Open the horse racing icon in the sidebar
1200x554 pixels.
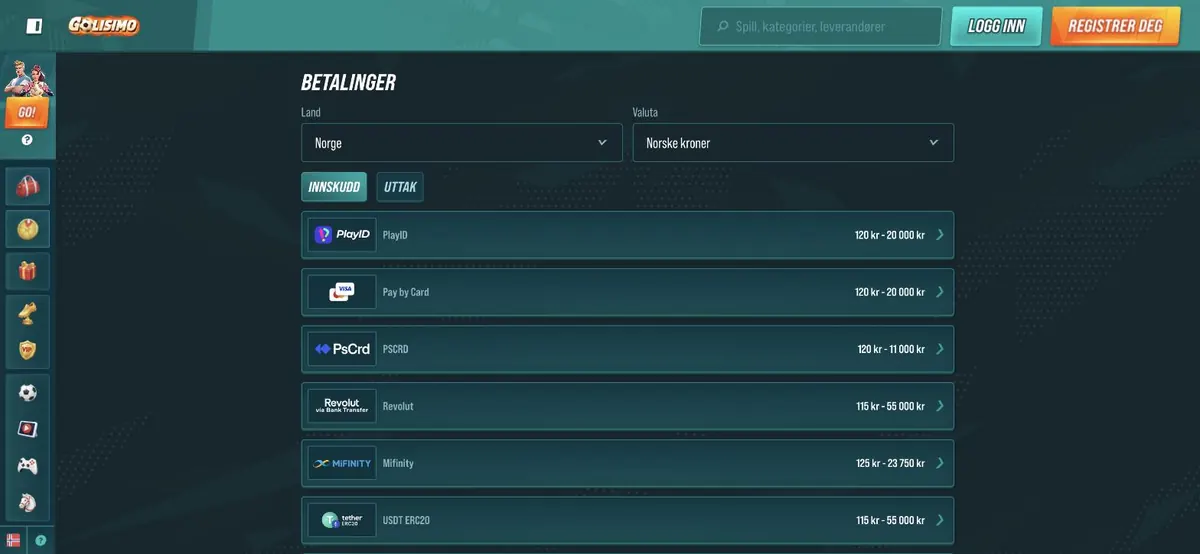coord(27,502)
